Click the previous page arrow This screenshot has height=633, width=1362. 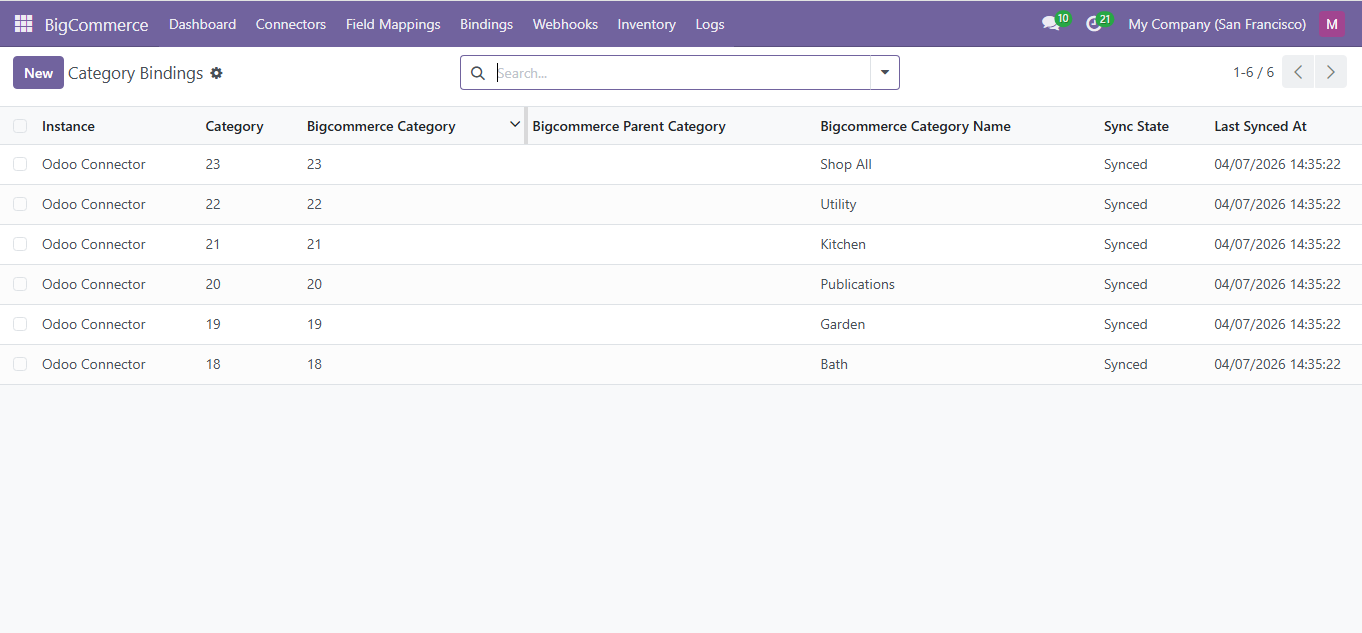pyautogui.click(x=1297, y=71)
